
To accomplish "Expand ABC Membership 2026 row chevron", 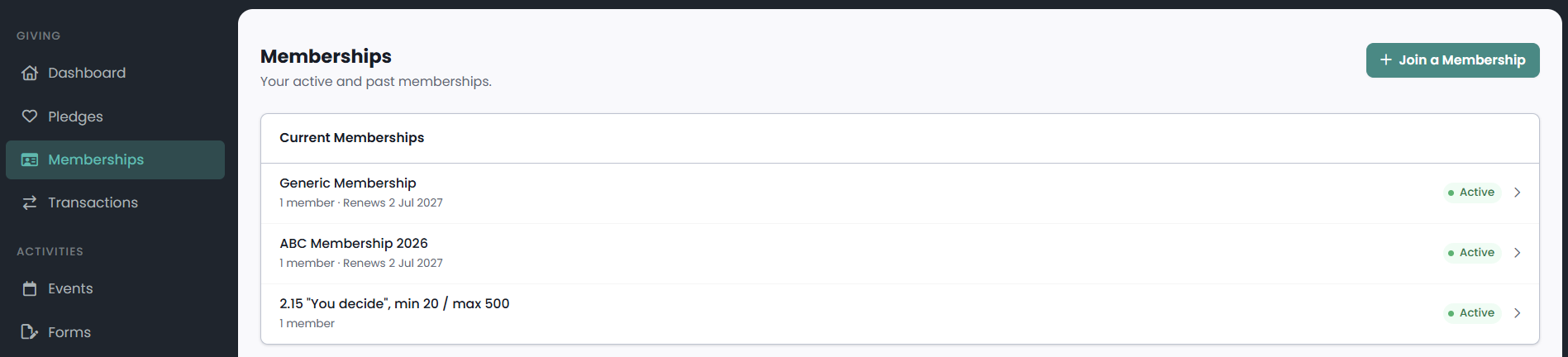I will [x=1518, y=253].
